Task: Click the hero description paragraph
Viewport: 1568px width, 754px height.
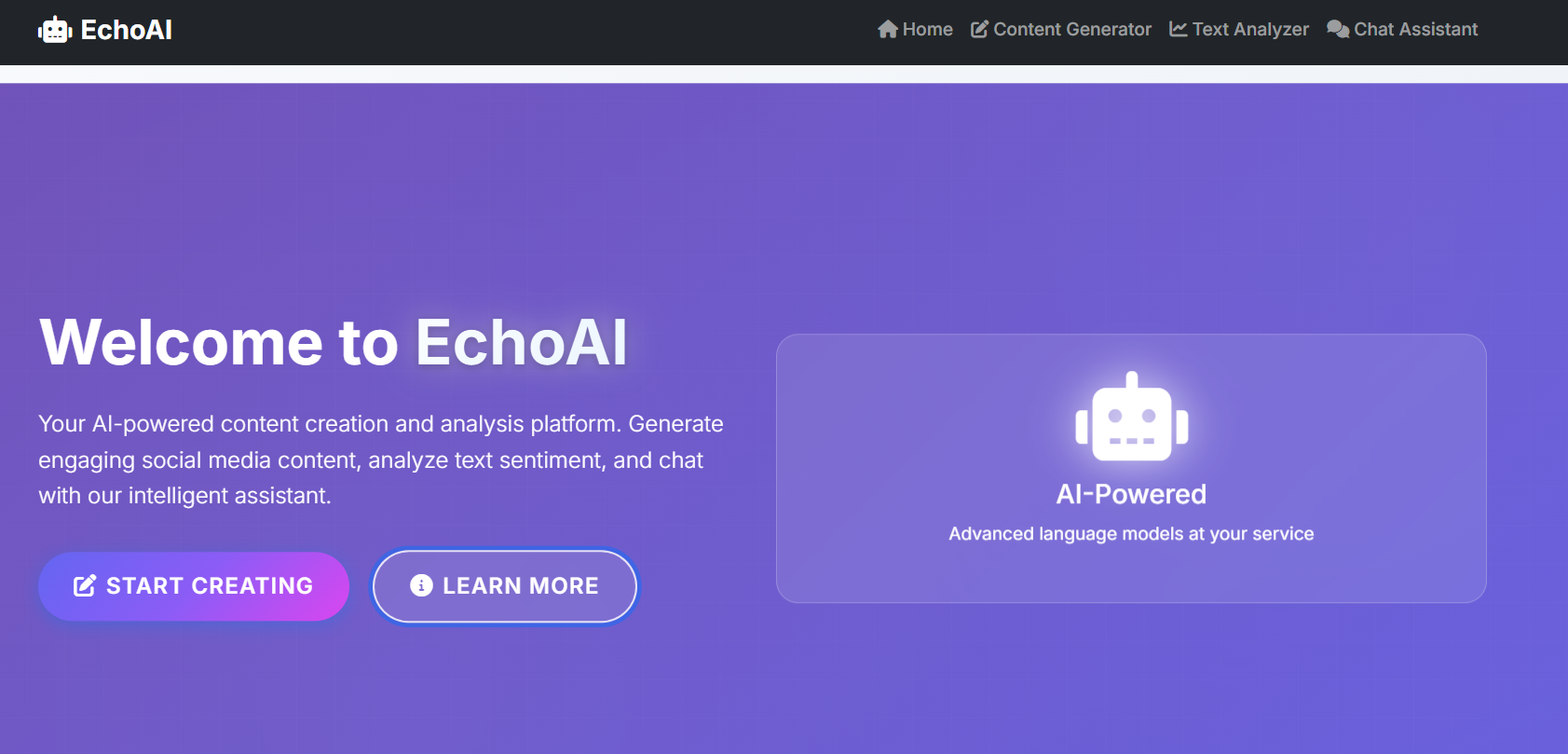Action: 380,459
